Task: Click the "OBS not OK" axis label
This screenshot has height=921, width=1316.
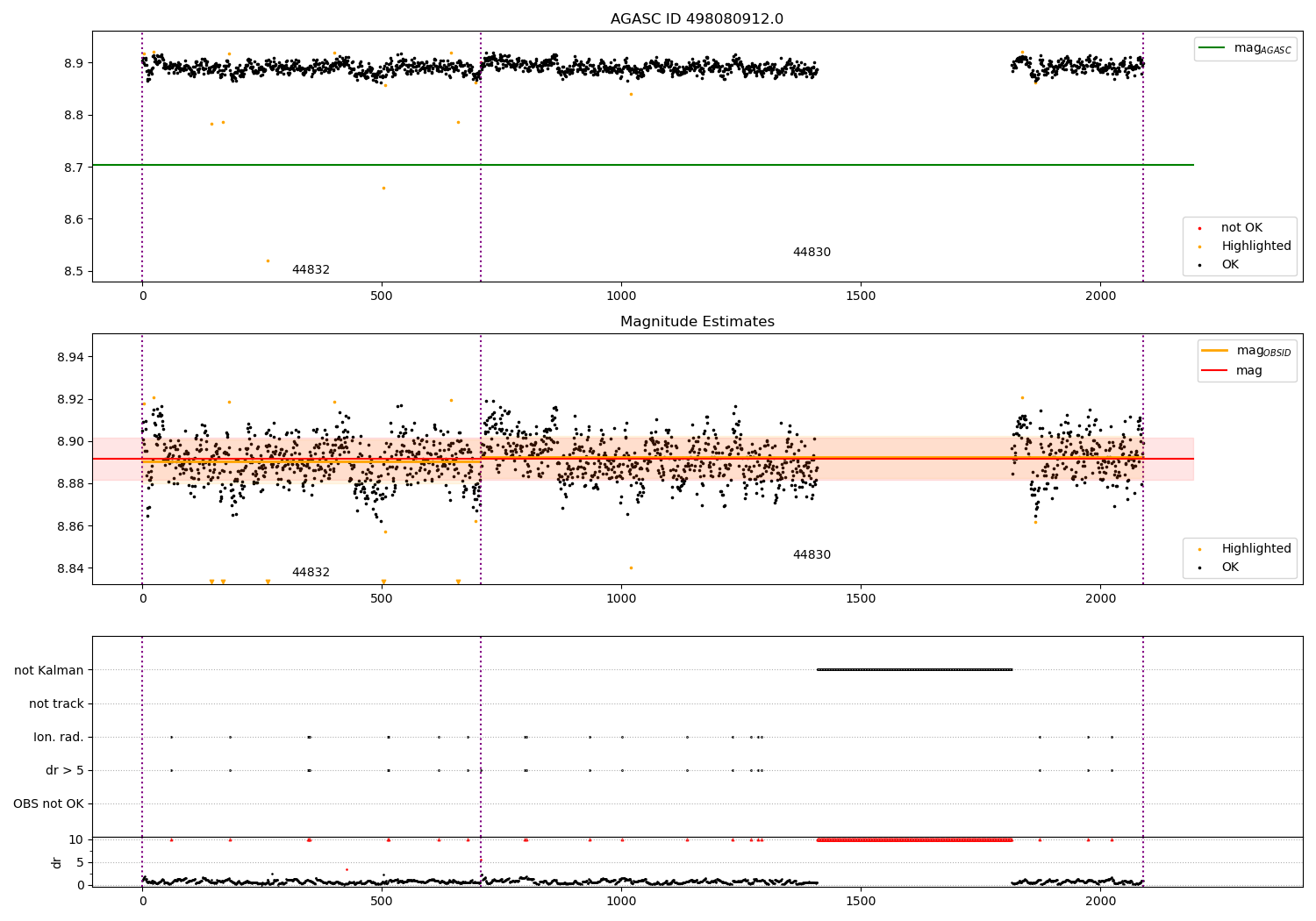Action: click(48, 803)
